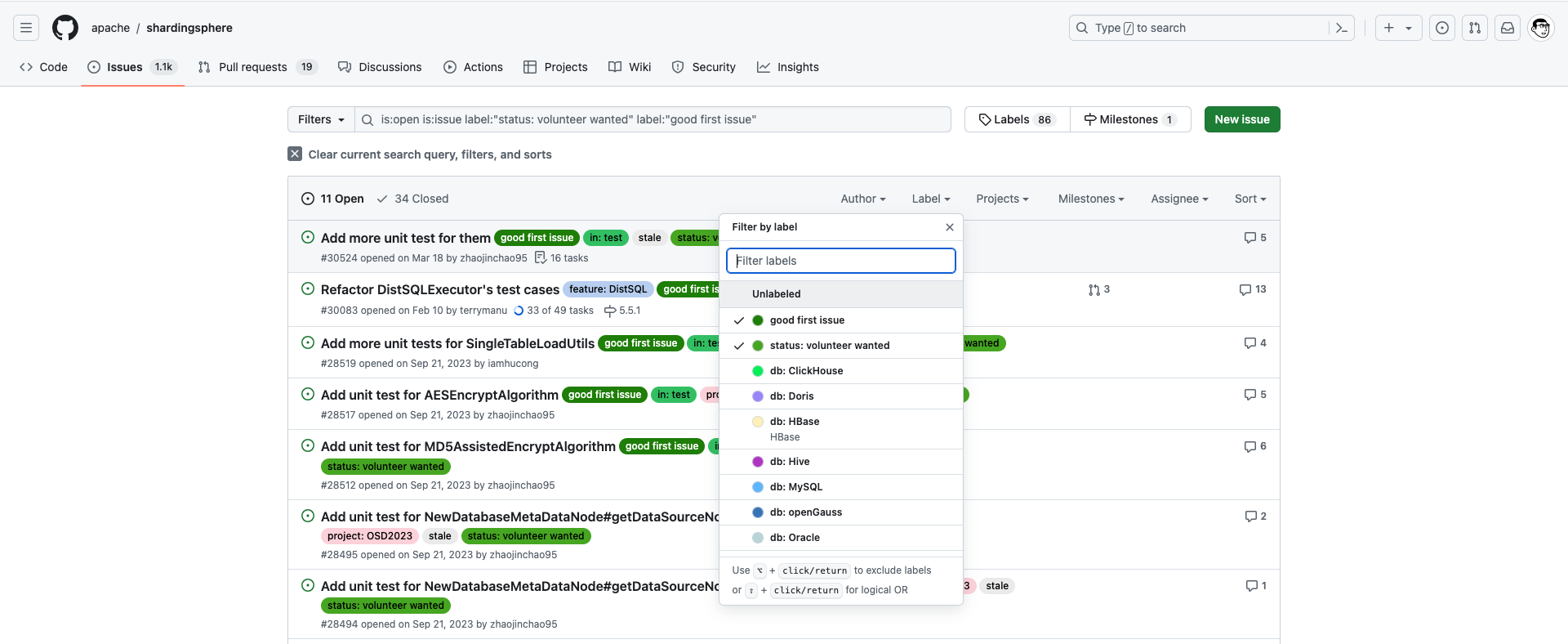This screenshot has width=1568, height=644.
Task: Go to GitHub homepage logo
Action: [65, 28]
